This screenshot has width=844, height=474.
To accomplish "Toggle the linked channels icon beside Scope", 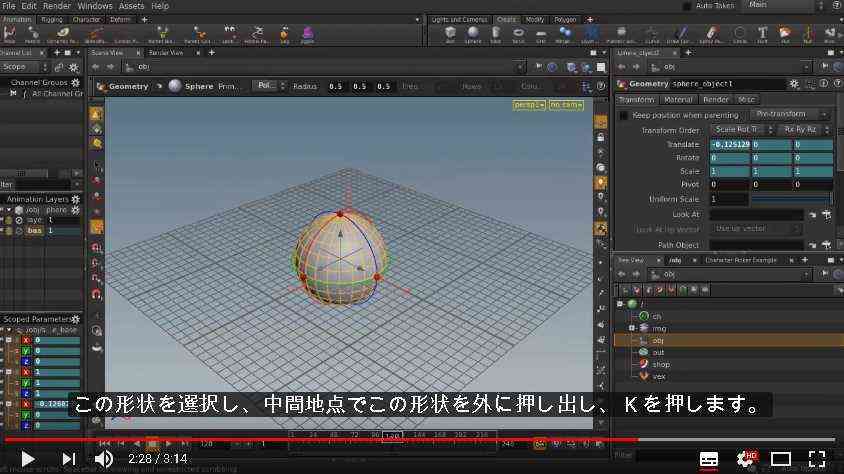I will coord(59,67).
